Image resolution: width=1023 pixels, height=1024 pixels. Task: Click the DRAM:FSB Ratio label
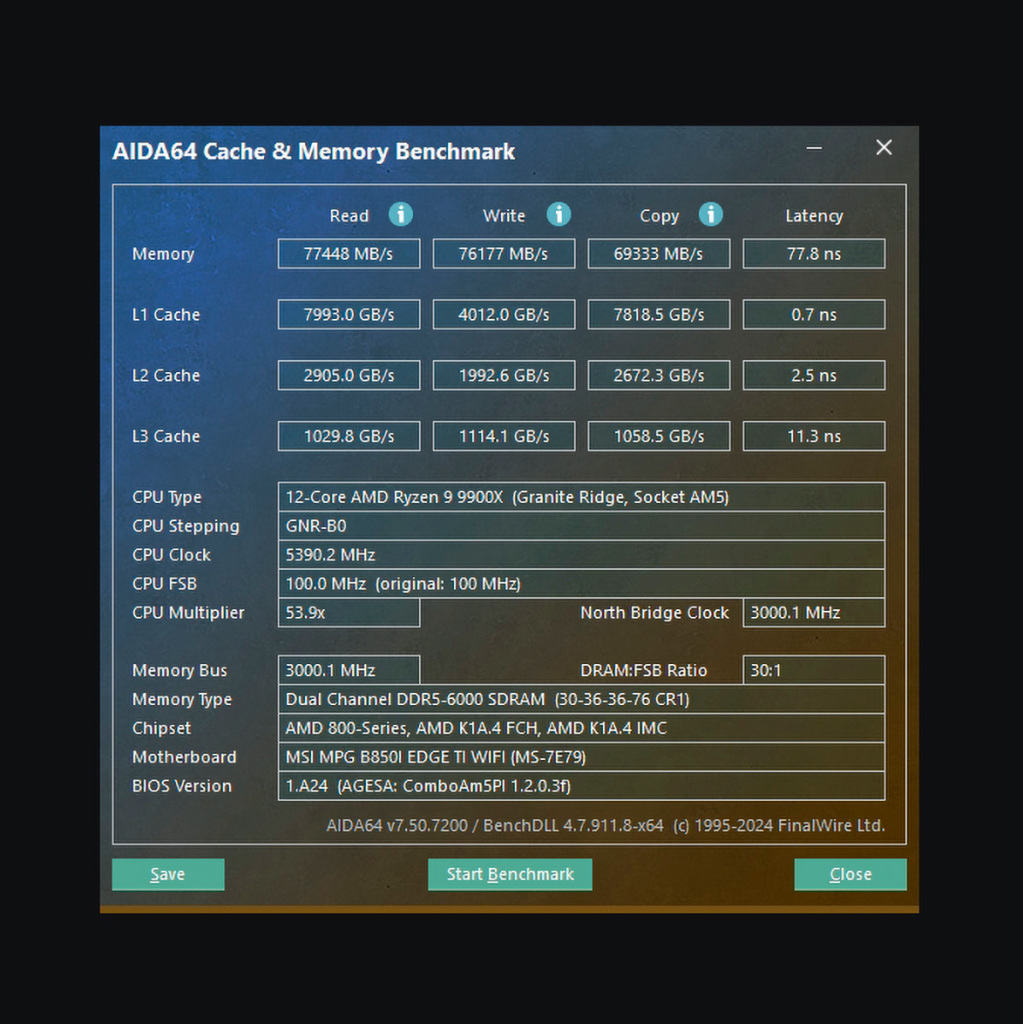(x=643, y=670)
